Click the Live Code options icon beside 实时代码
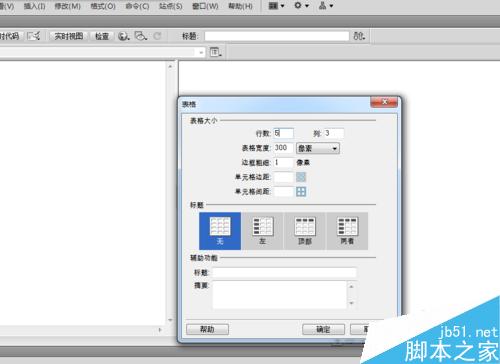The image size is (500, 364). pos(34,36)
